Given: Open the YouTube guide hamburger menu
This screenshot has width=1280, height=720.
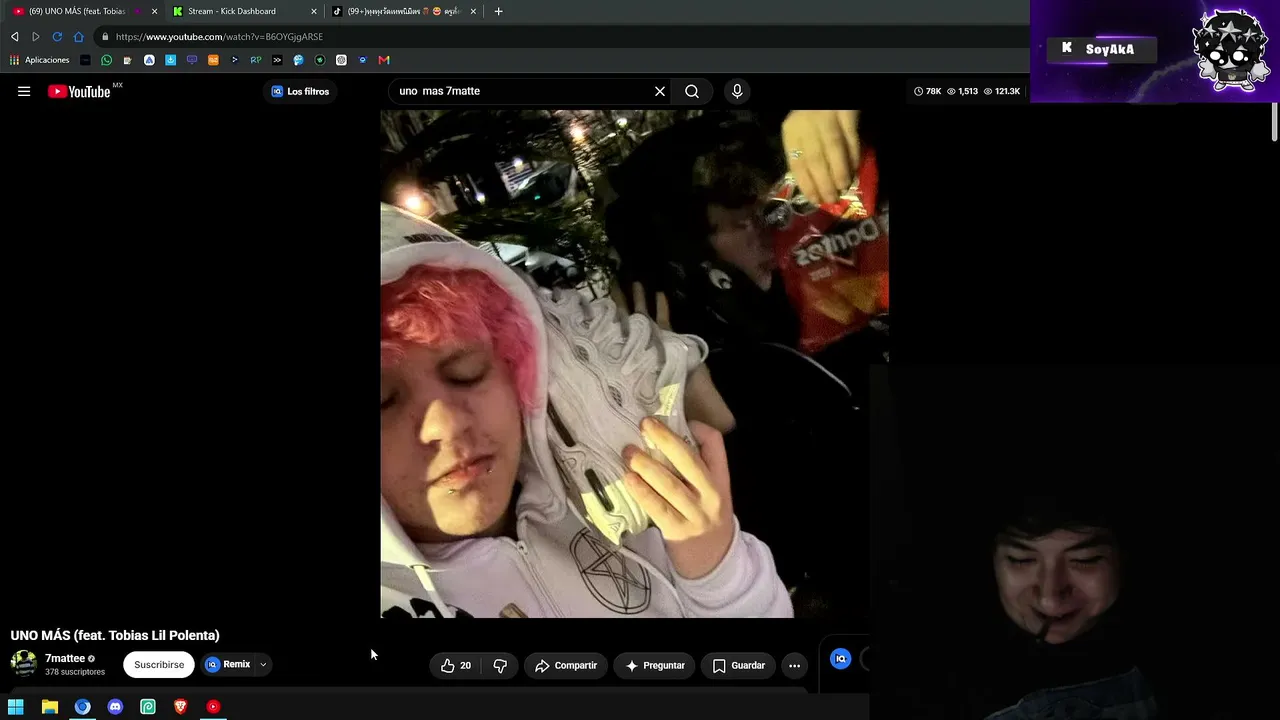Looking at the screenshot, I should 24,91.
